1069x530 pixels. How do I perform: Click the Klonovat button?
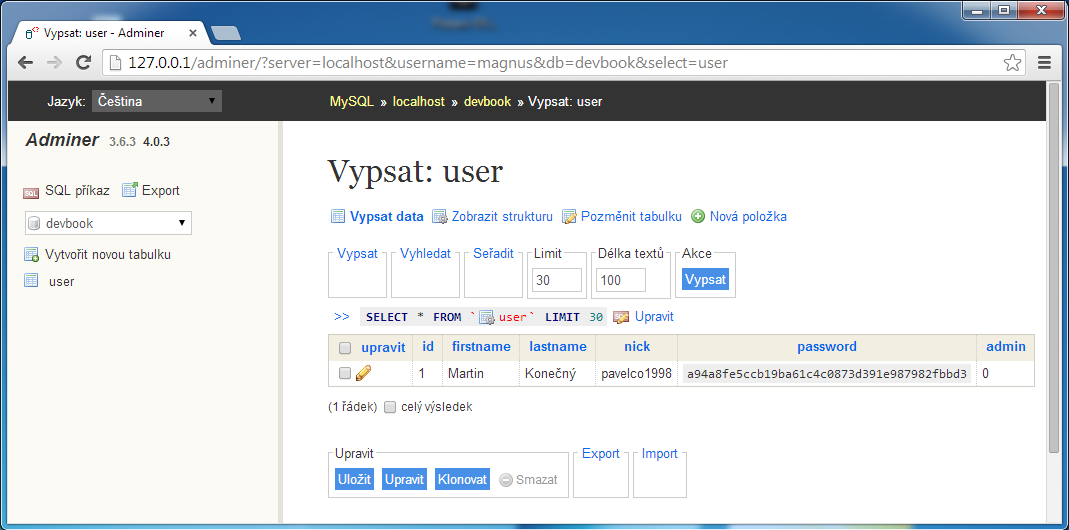point(463,480)
